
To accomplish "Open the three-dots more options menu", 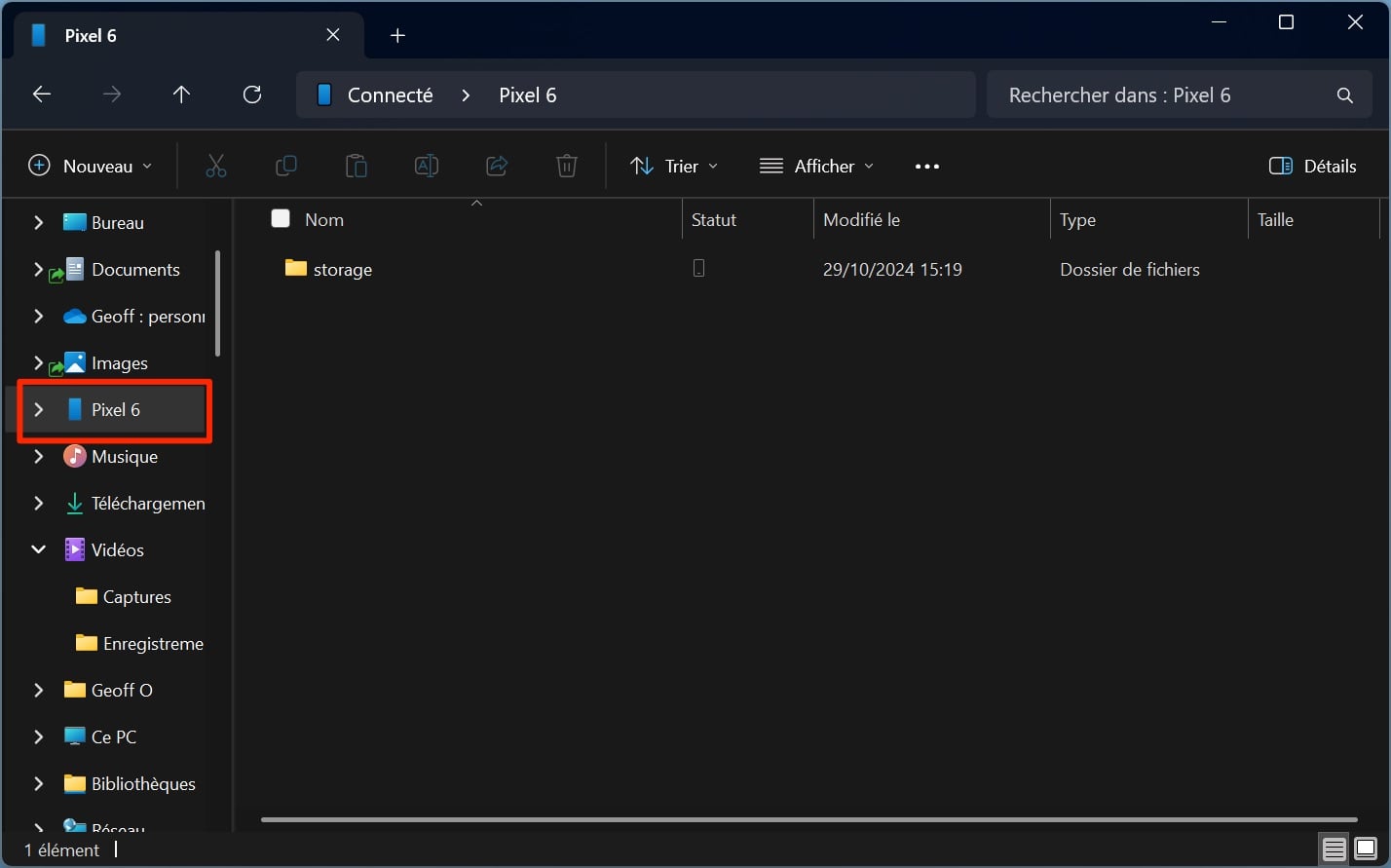I will point(927,167).
